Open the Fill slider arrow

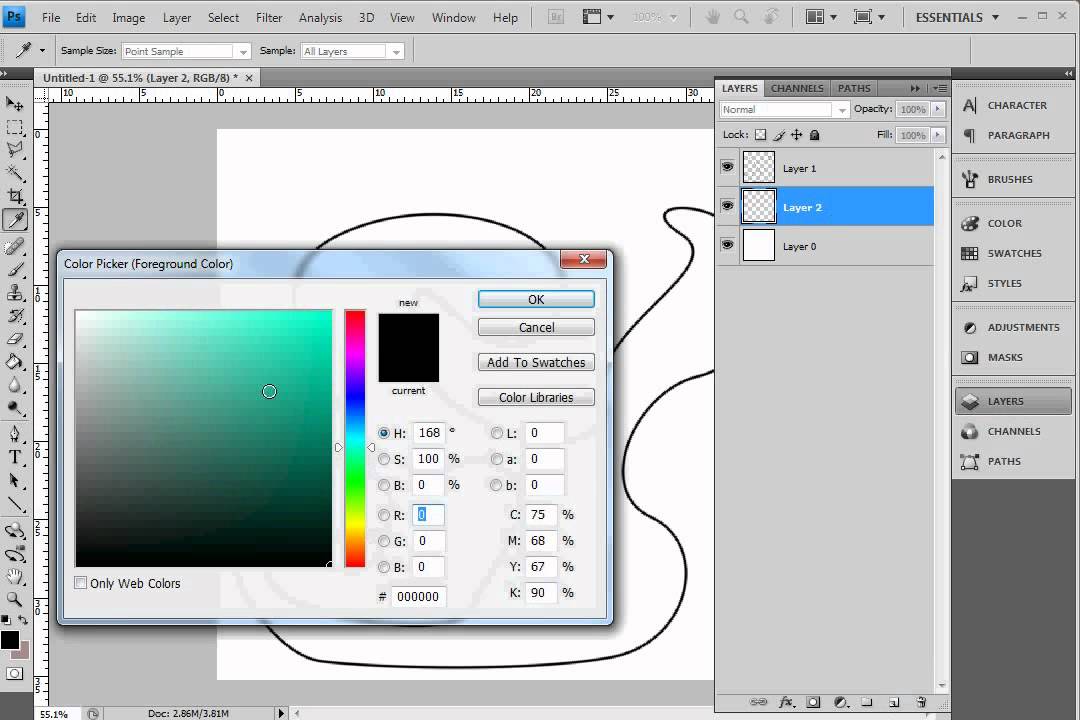[937, 135]
